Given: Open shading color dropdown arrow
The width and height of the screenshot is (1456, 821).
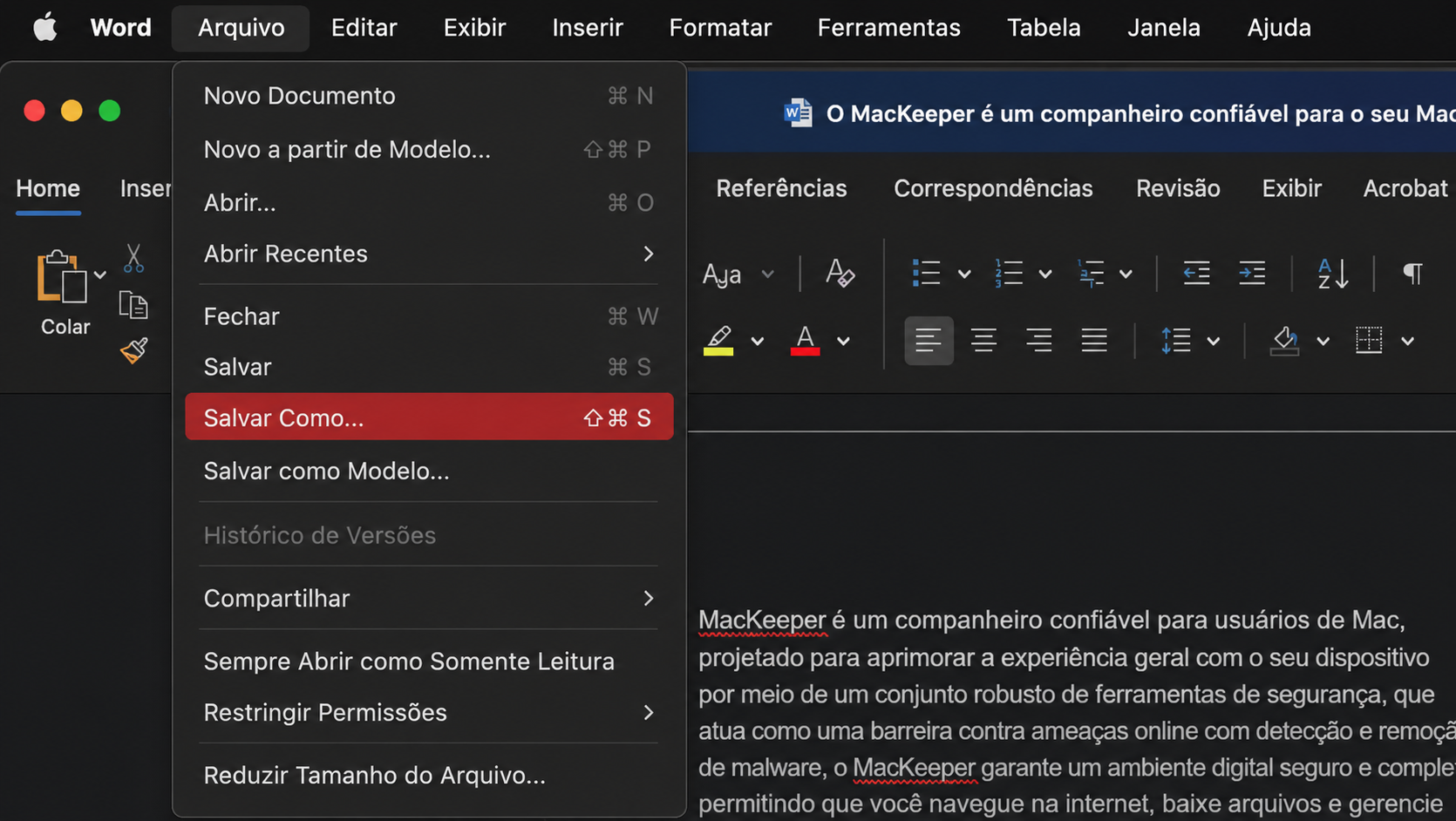Looking at the screenshot, I should point(1323,342).
